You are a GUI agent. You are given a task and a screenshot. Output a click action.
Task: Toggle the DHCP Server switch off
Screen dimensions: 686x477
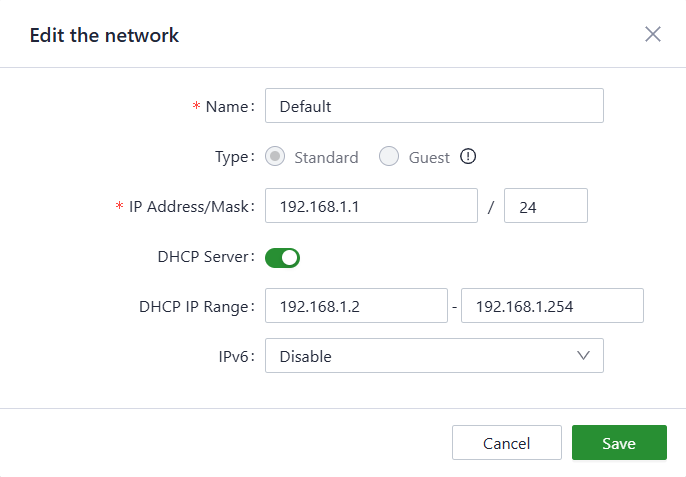[x=283, y=257]
